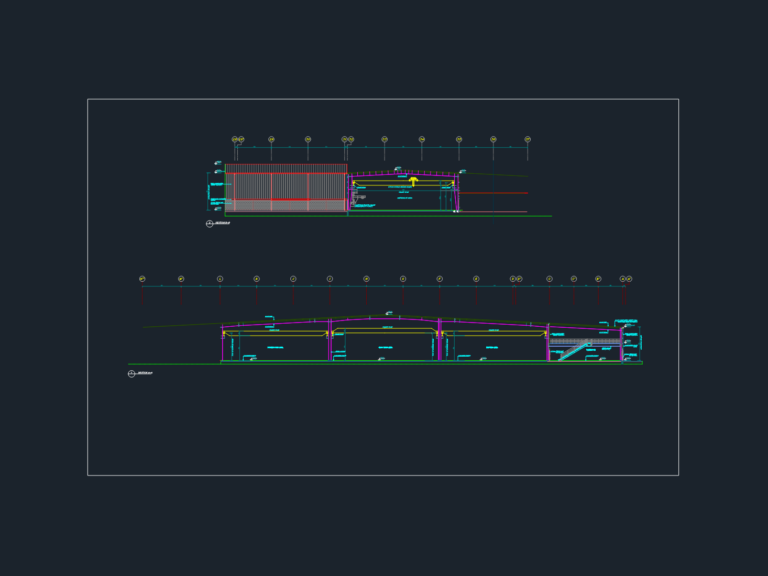Click the upper drawing's section title bubble
The image size is (768, 576).
pyautogui.click(x=210, y=224)
